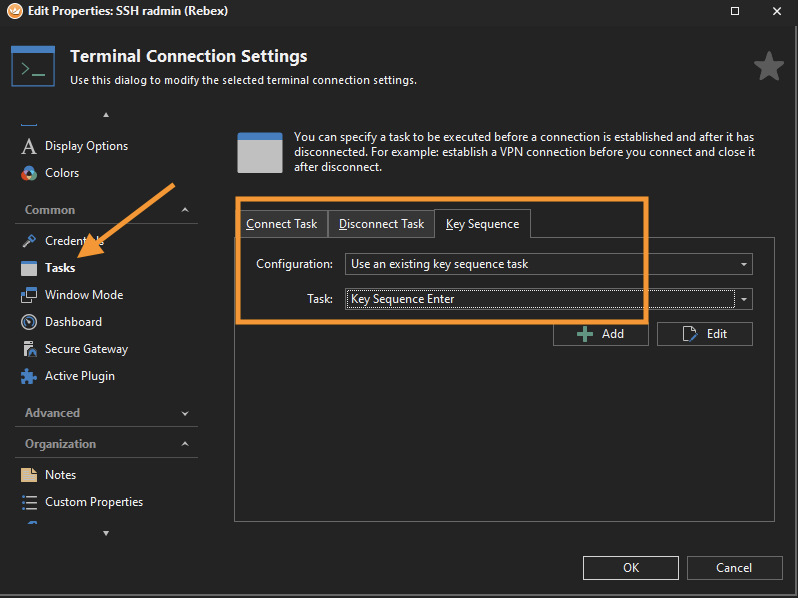Open the Configuration dropdown

(548, 264)
